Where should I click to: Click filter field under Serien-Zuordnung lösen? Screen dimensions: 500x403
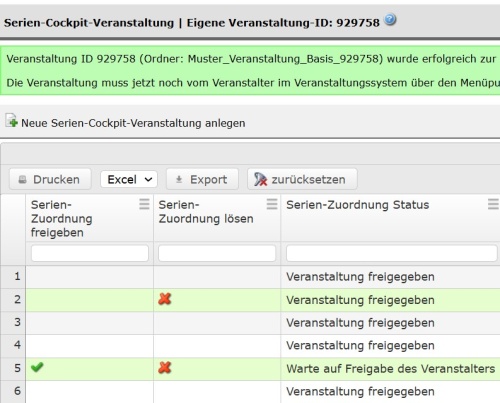pos(217,253)
